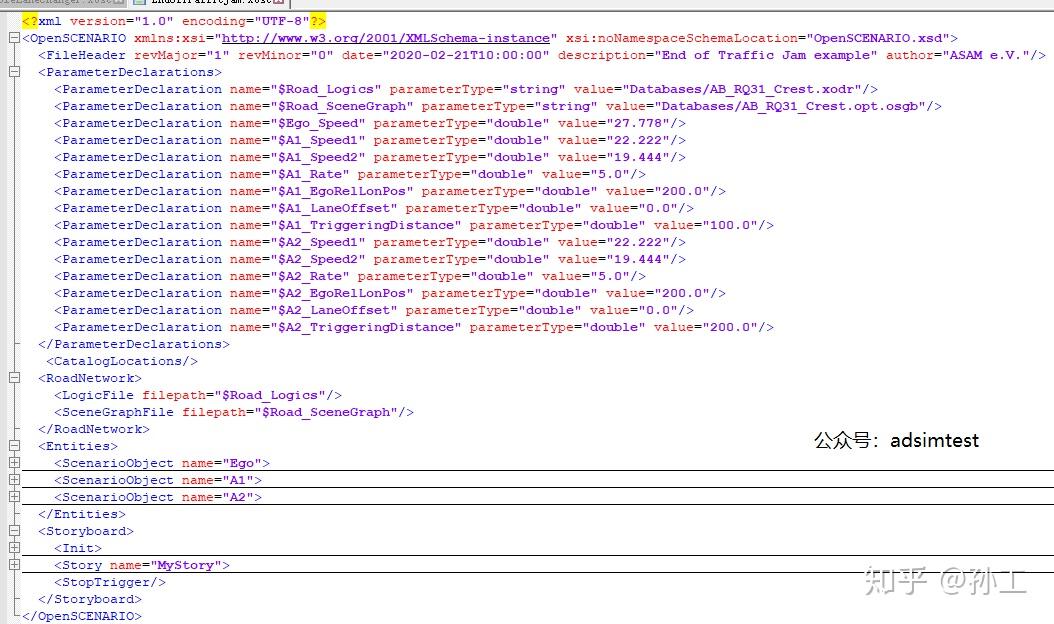The width and height of the screenshot is (1054, 624).
Task: Open the w3.org XMLSchema-instance link
Action: click(386, 38)
